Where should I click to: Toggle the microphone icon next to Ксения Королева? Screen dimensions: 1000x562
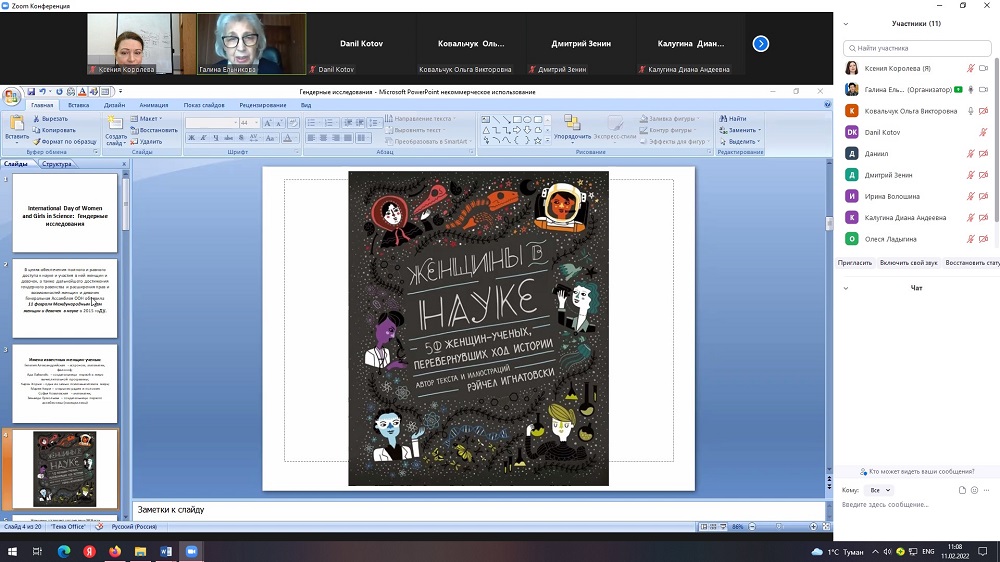tap(970, 68)
